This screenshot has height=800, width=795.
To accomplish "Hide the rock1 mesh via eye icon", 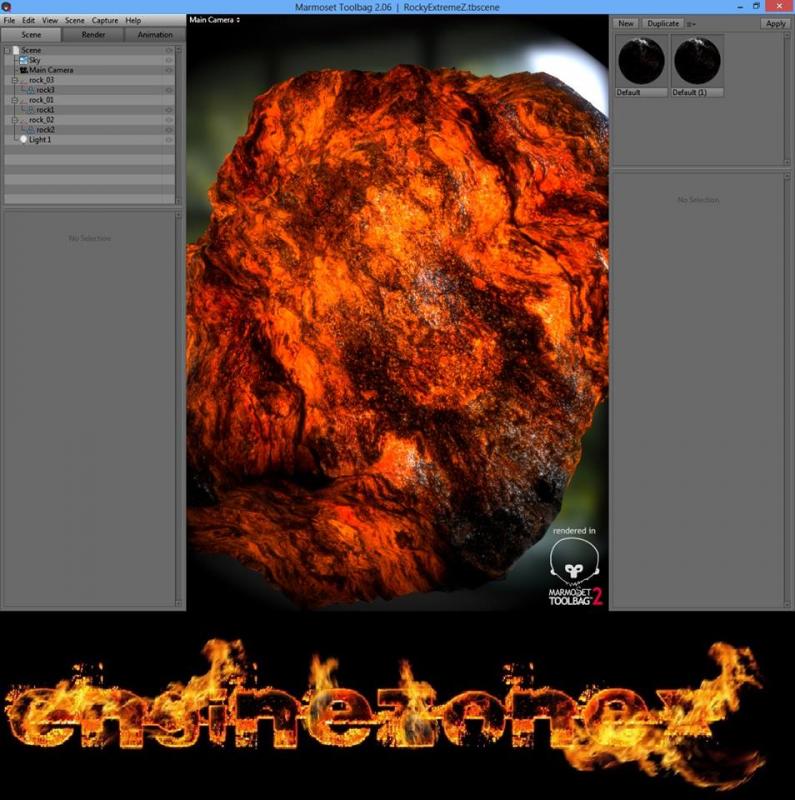I will pyautogui.click(x=168, y=110).
